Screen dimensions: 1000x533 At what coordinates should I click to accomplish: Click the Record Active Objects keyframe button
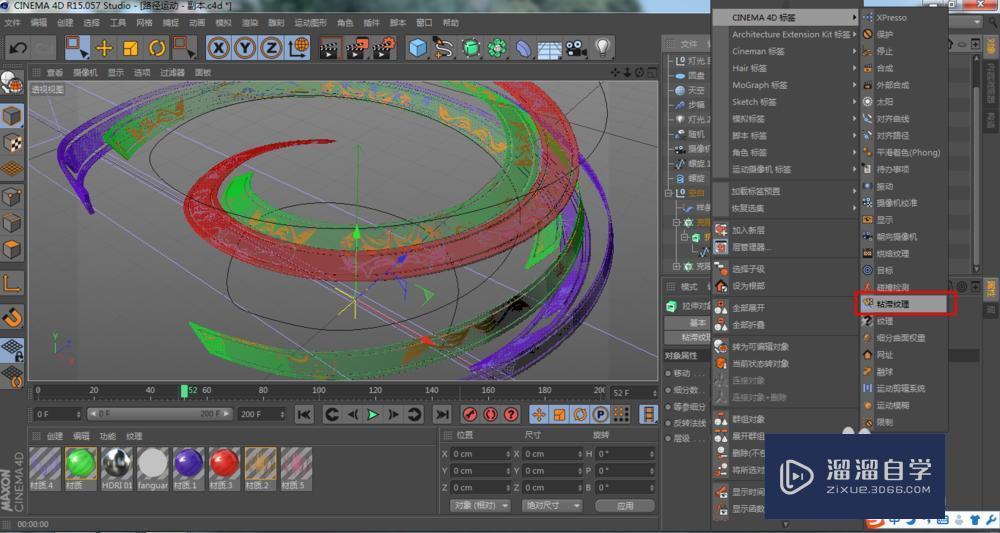470,414
